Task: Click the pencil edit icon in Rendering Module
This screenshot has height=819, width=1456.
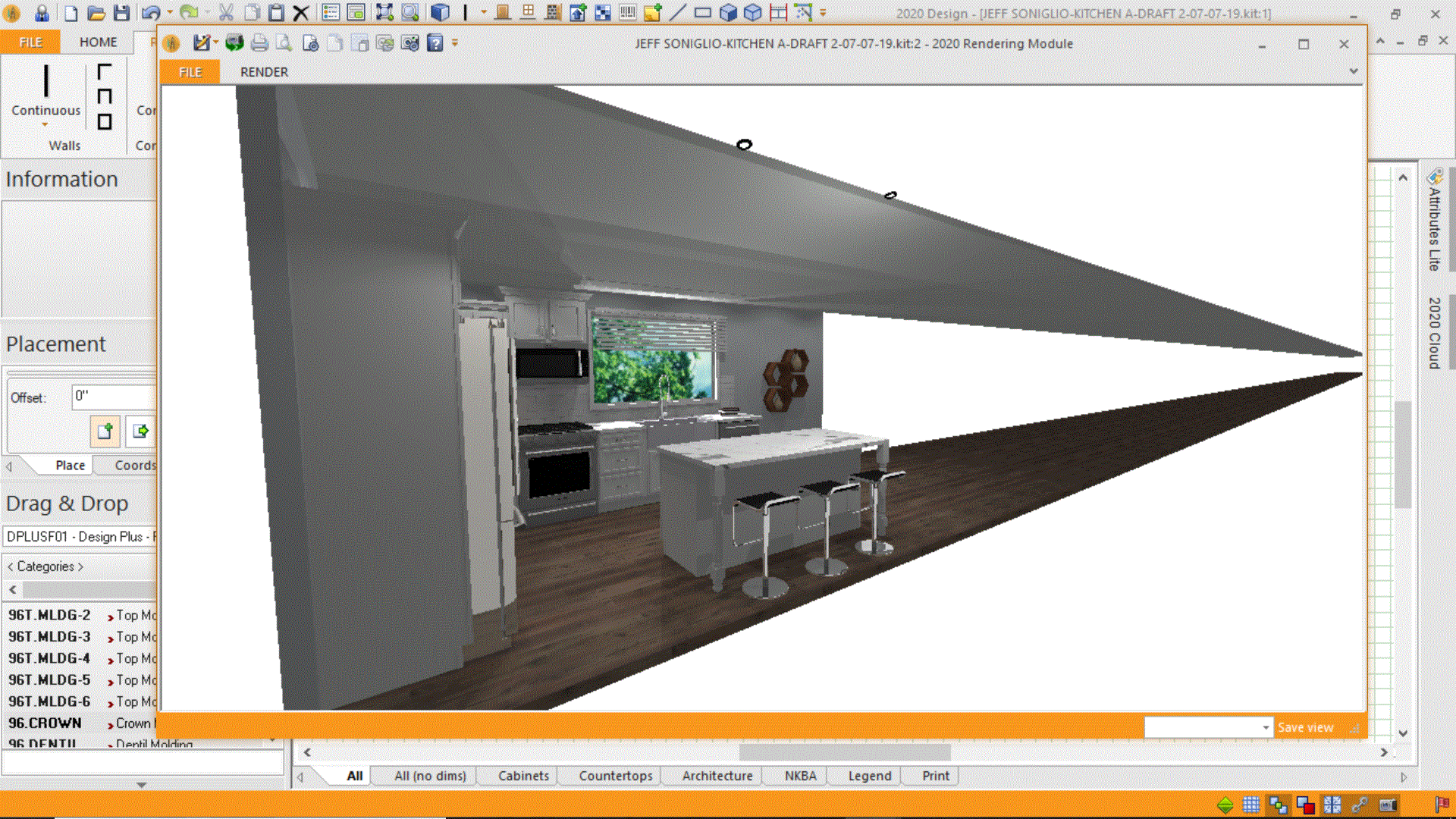Action: coord(201,43)
